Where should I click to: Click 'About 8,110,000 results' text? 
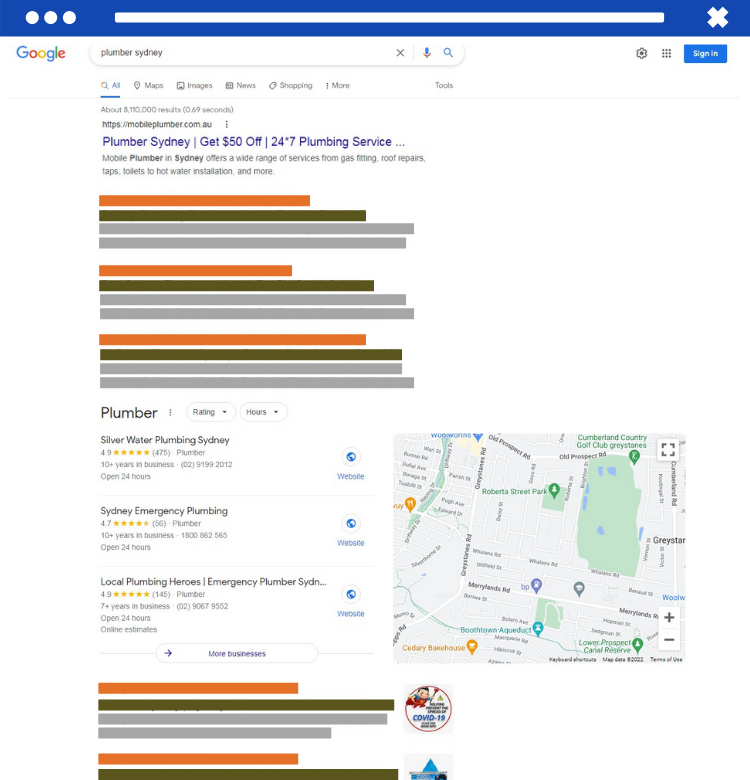click(167, 109)
